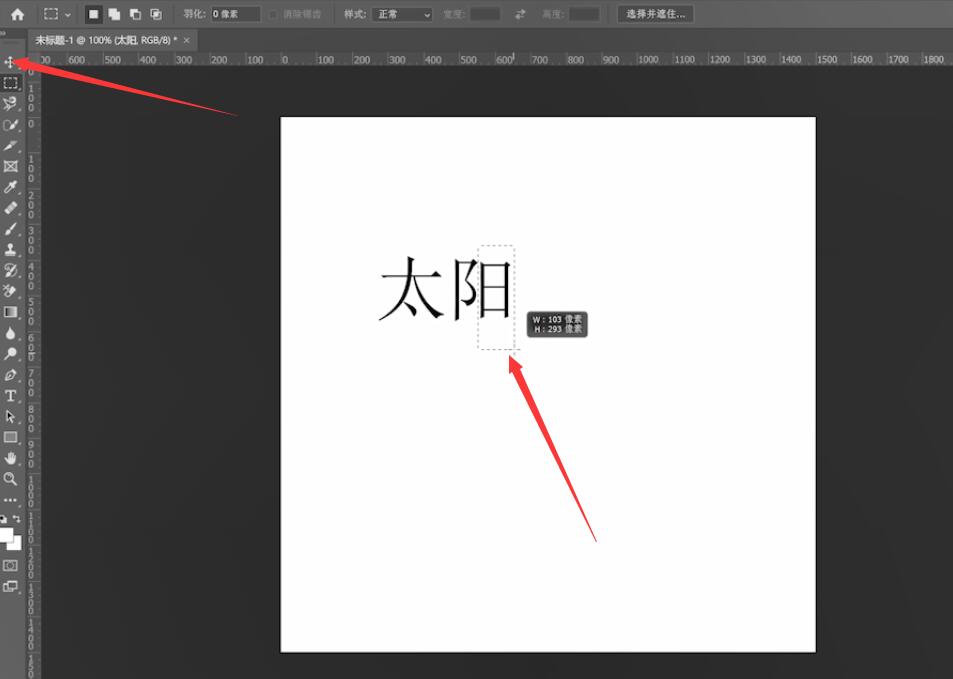Toggle the anti-alias (消除锯齿) checkbox
Screen dimensions: 953x679
click(274, 14)
